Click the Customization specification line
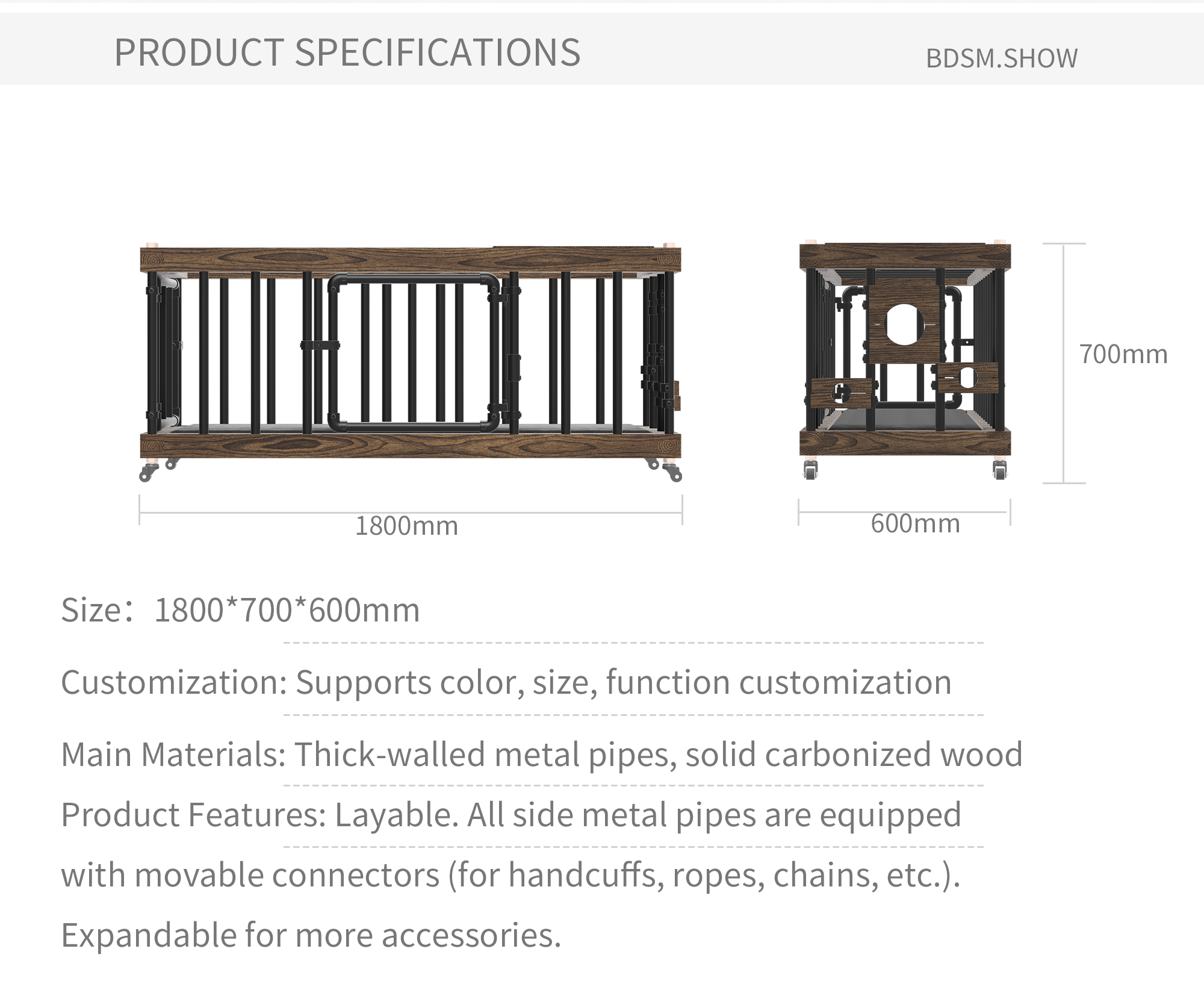Viewport: 1204px width, 984px height. coord(506,682)
